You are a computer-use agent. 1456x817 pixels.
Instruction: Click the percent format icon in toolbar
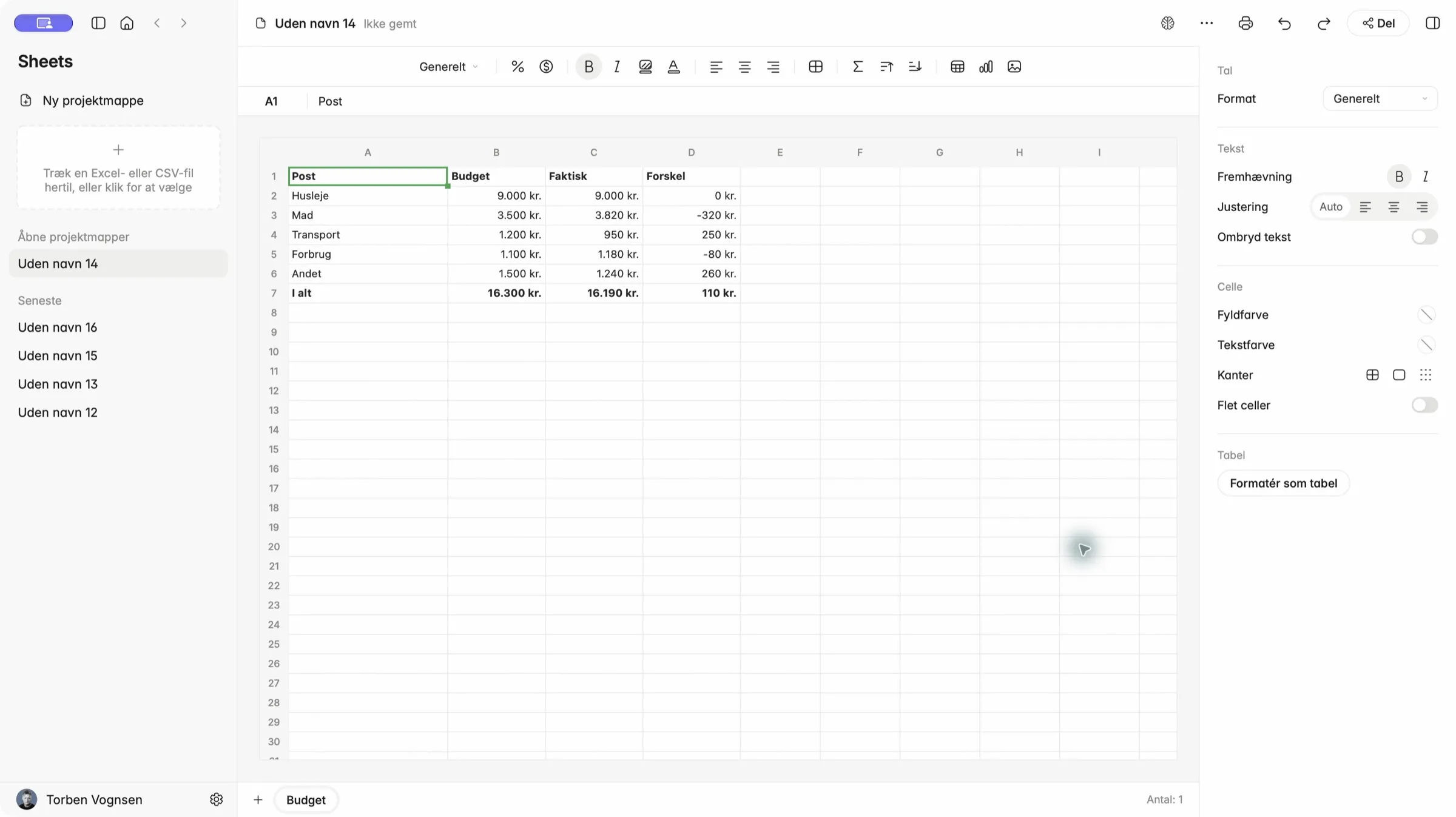pyautogui.click(x=517, y=67)
